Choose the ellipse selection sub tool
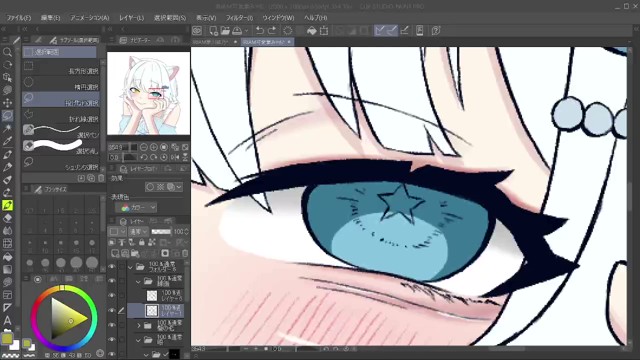 coord(61,83)
